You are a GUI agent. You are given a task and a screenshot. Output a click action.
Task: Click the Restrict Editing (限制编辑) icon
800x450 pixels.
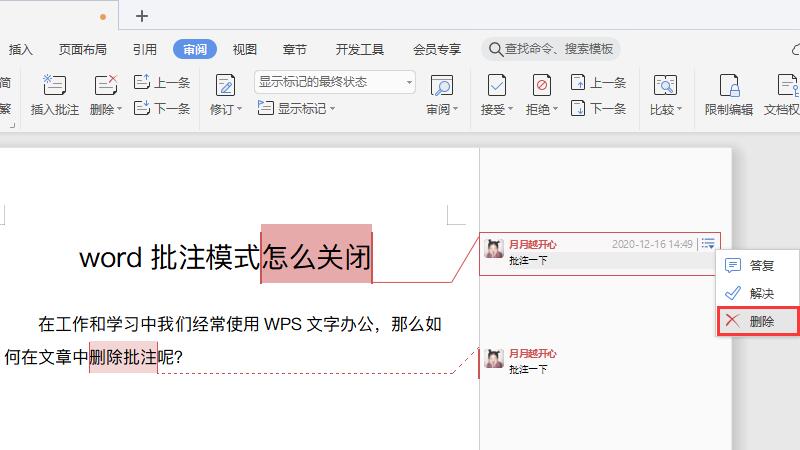(728, 86)
